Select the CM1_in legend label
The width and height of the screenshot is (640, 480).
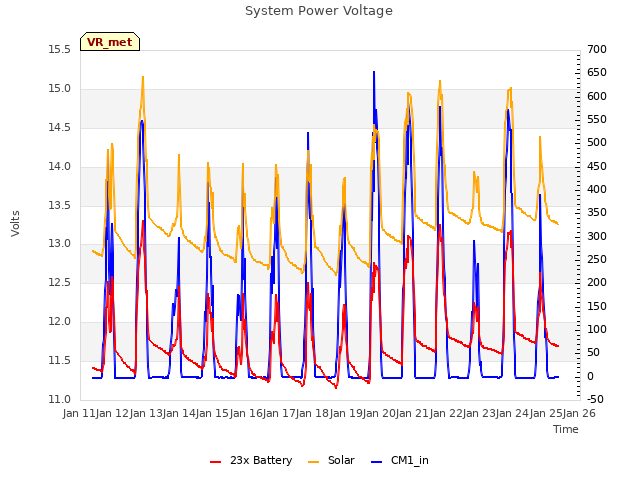click(409, 461)
